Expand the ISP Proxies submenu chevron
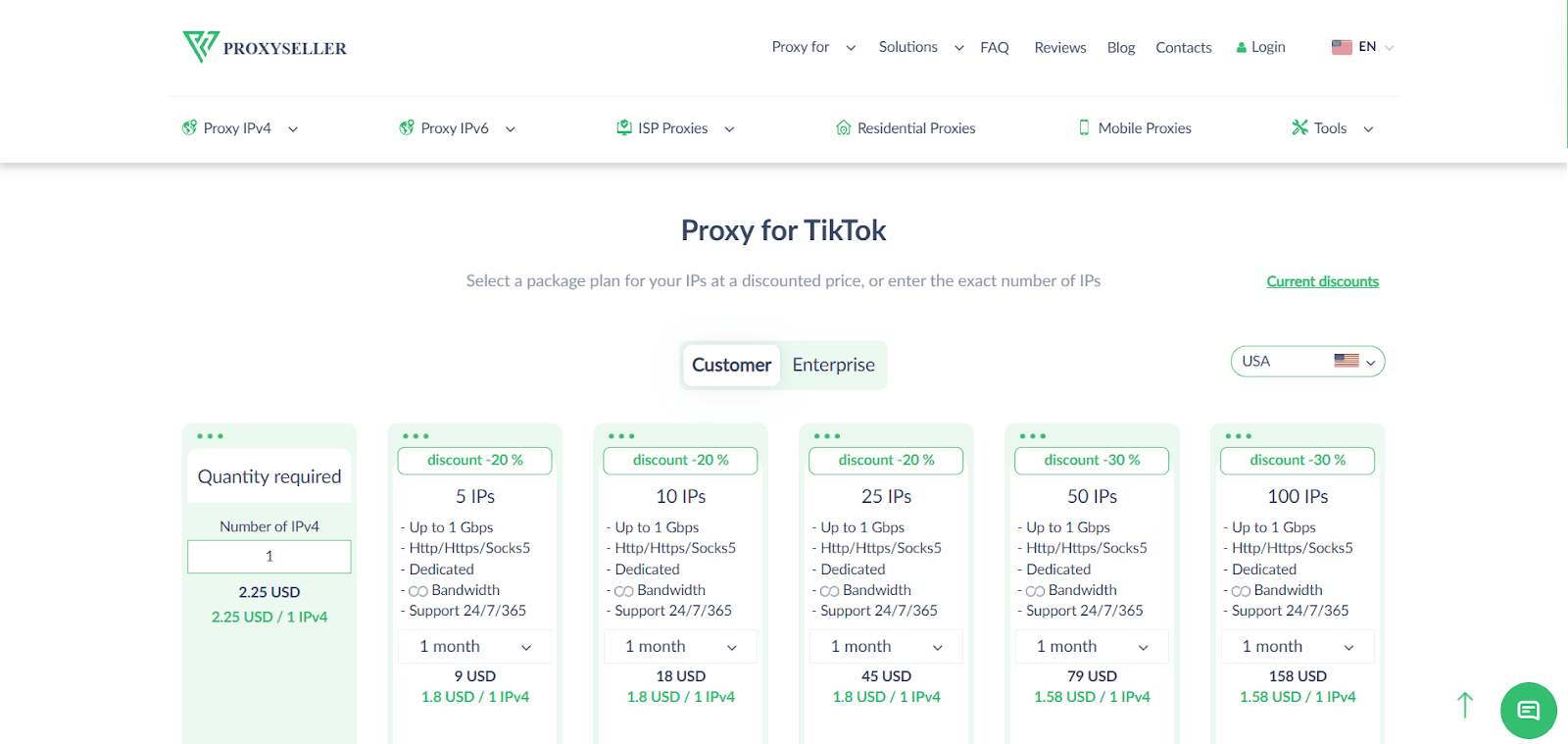The width and height of the screenshot is (1568, 744). click(729, 128)
